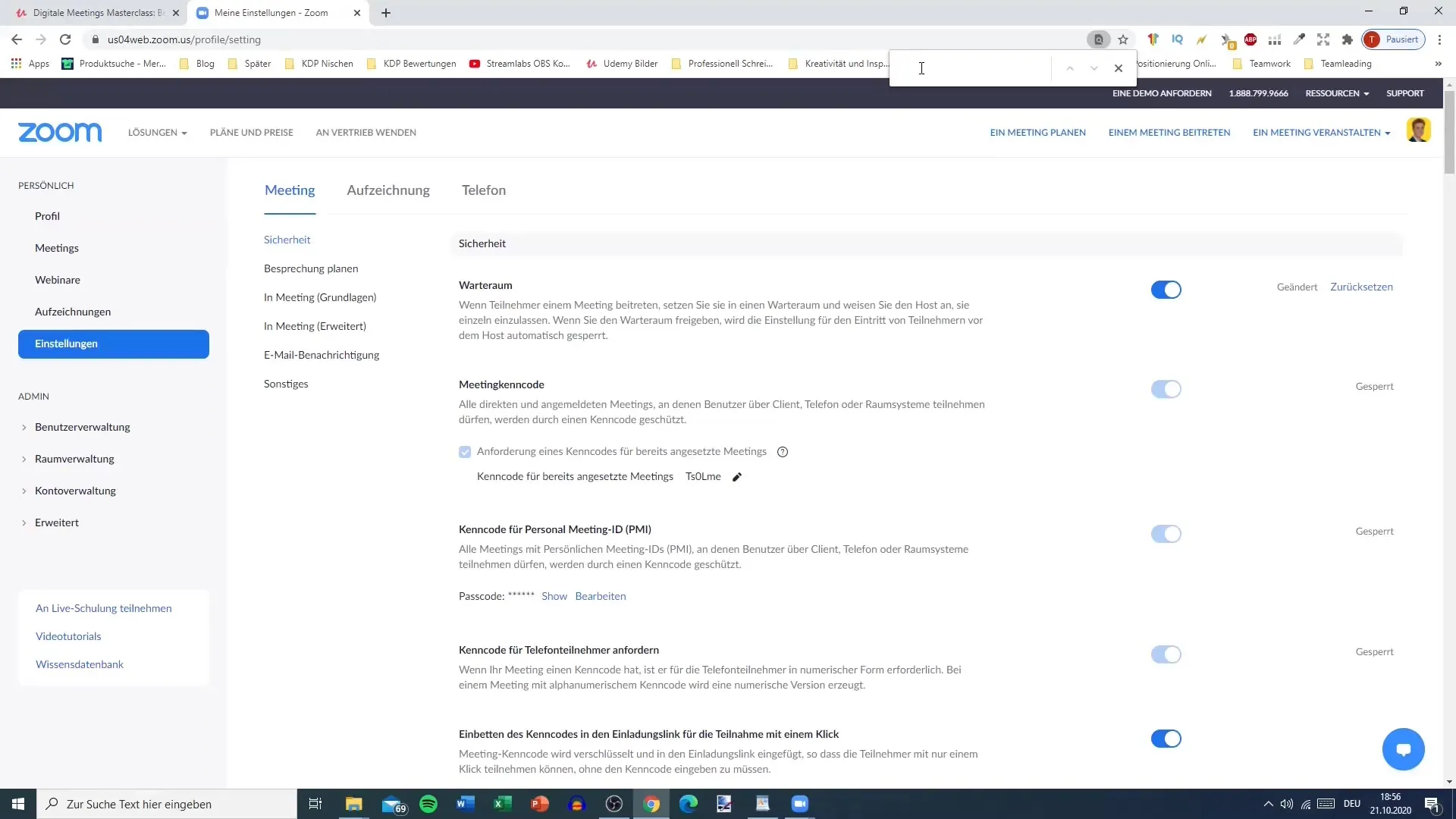
Task: Click the IQ extension icon in toolbar
Action: click(1178, 40)
